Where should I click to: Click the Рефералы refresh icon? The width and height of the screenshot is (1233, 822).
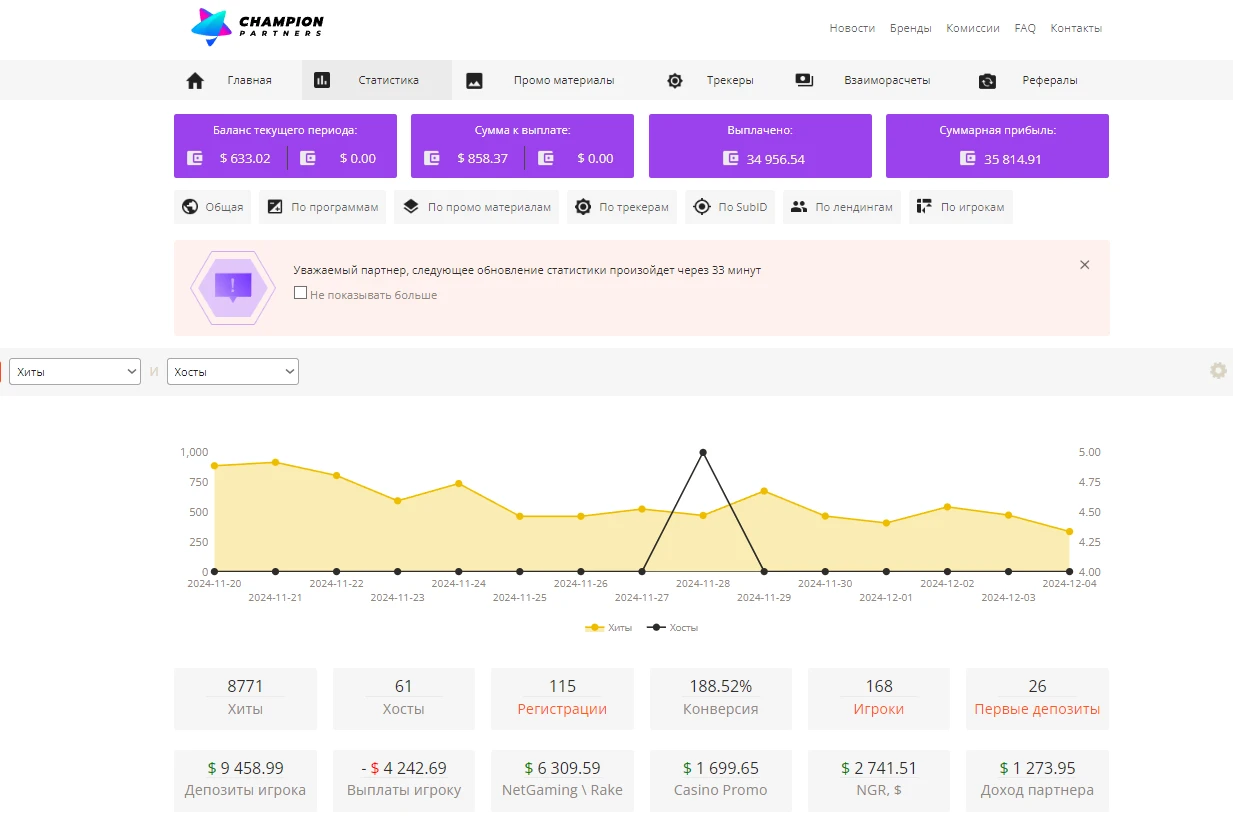[x=987, y=81]
